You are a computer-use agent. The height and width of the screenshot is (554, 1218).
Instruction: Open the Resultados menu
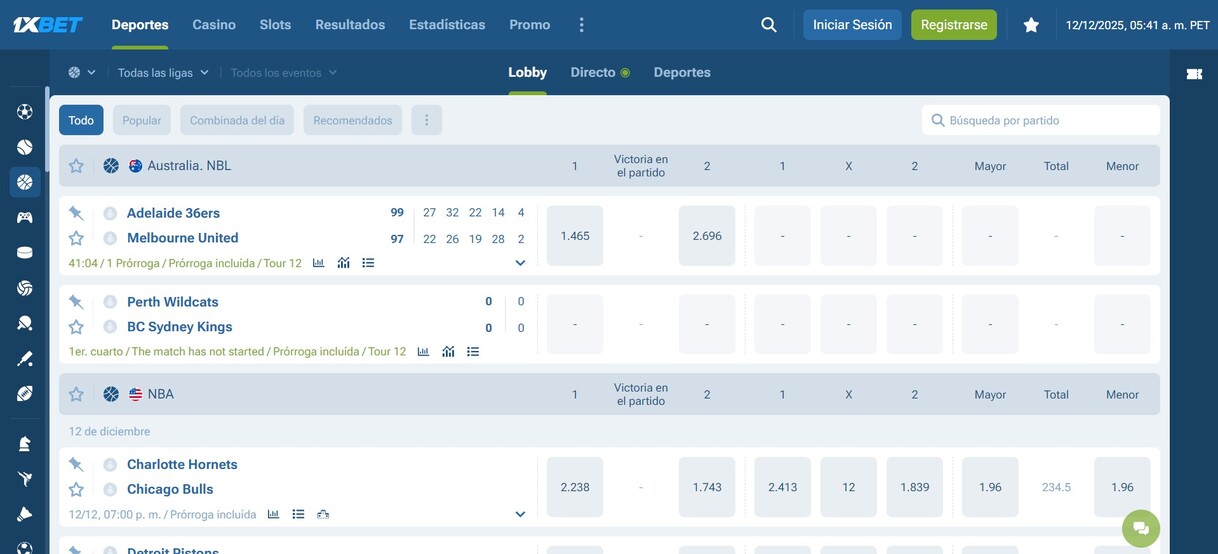[x=350, y=25]
